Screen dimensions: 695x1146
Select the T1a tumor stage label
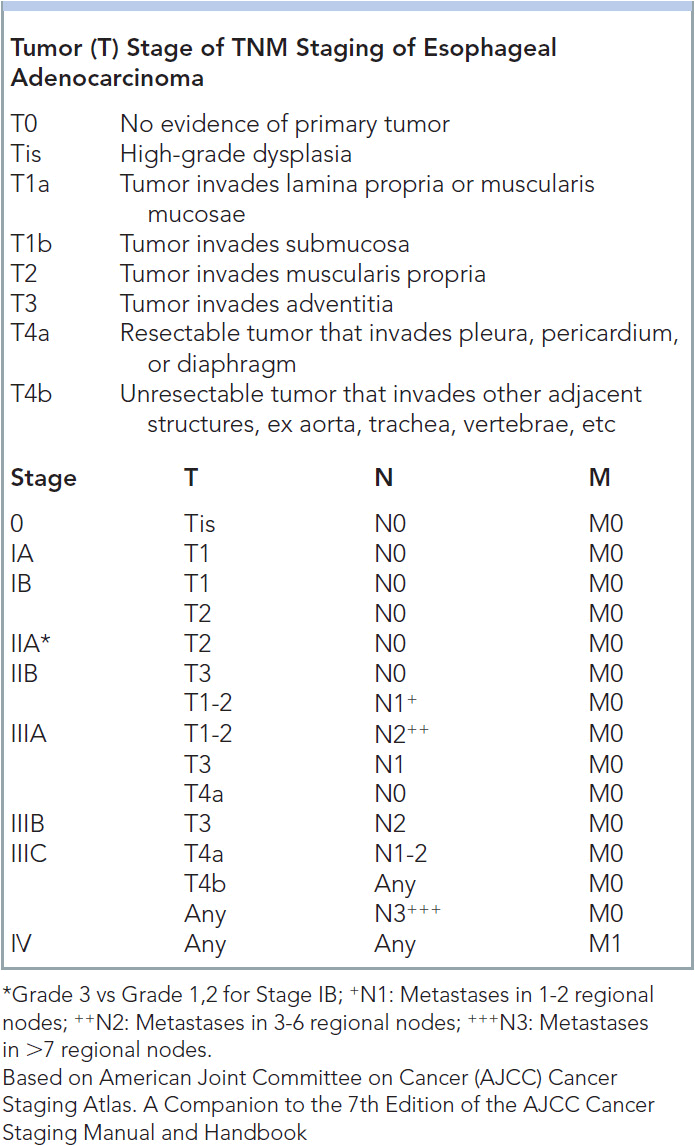click(x=32, y=185)
